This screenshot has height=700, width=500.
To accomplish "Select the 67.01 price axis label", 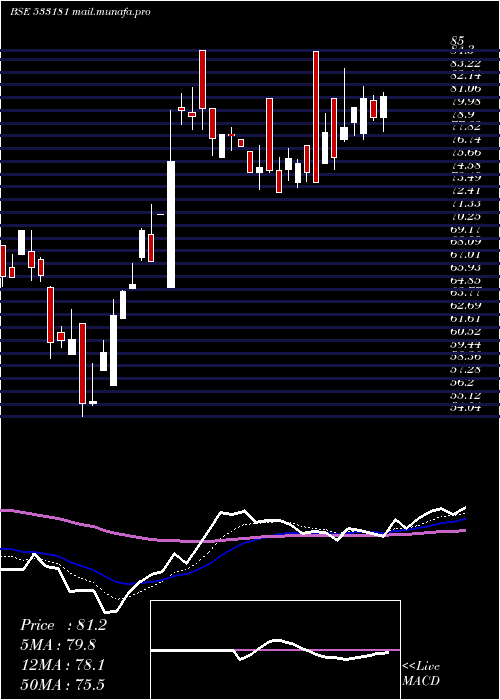I will [465, 254].
